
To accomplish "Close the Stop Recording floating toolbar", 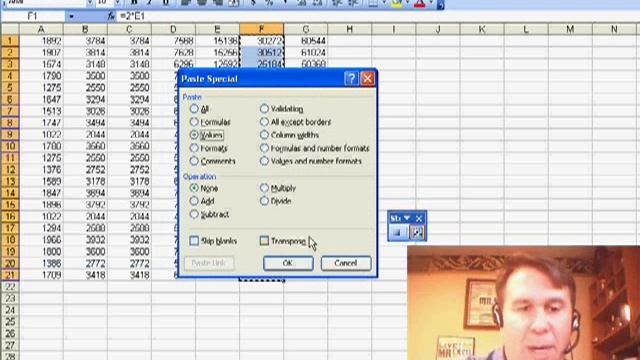I will tap(419, 219).
